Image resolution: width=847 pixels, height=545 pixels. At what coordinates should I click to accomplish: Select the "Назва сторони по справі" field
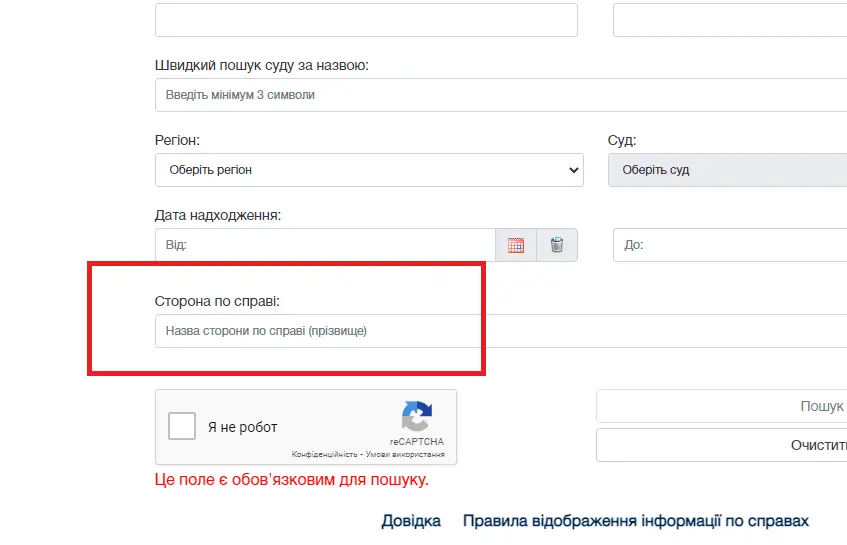tap(500, 331)
